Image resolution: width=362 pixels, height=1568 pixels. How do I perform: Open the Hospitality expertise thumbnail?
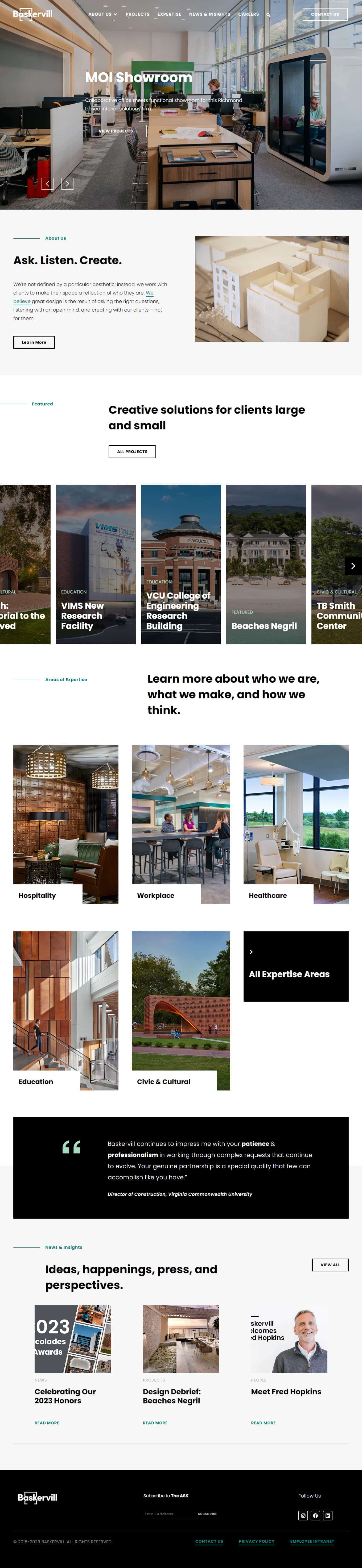[66, 824]
